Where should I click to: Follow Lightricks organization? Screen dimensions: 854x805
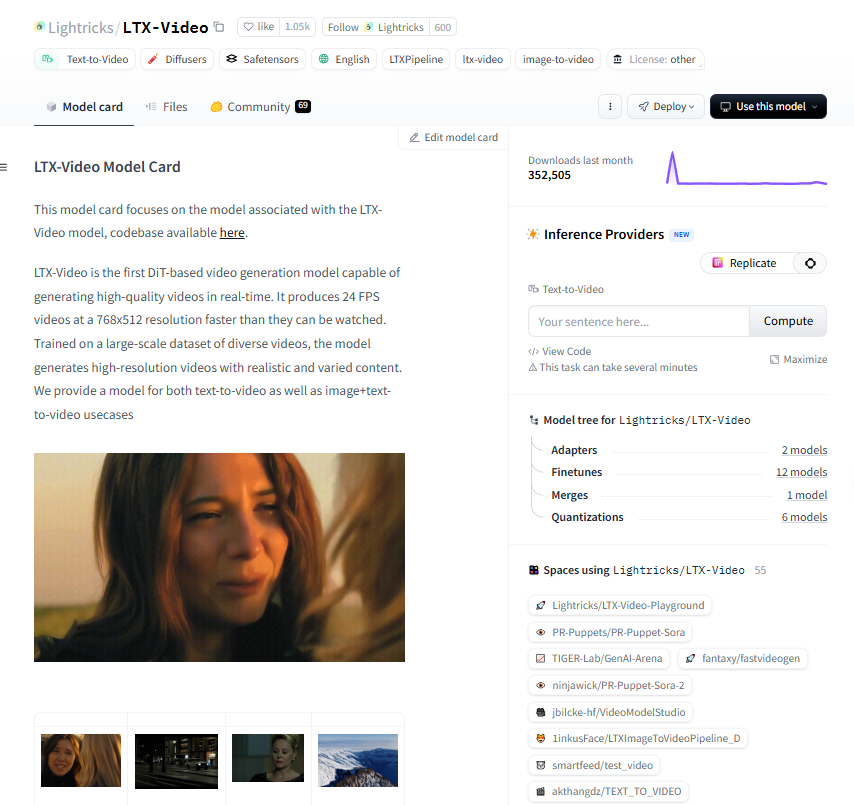coord(376,27)
